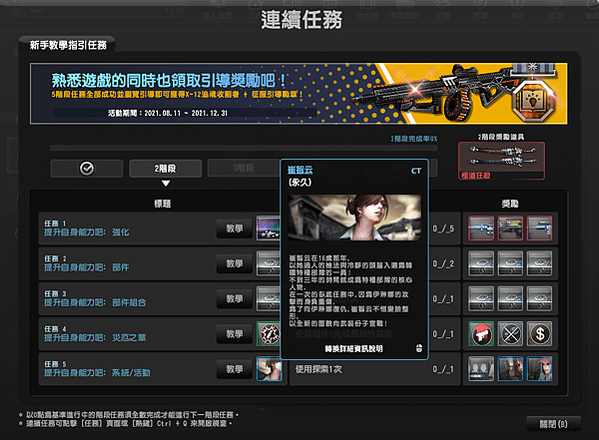599x440 pixels.
Task: Click 教學 button for 任務 2 部件
Action: pos(234,264)
